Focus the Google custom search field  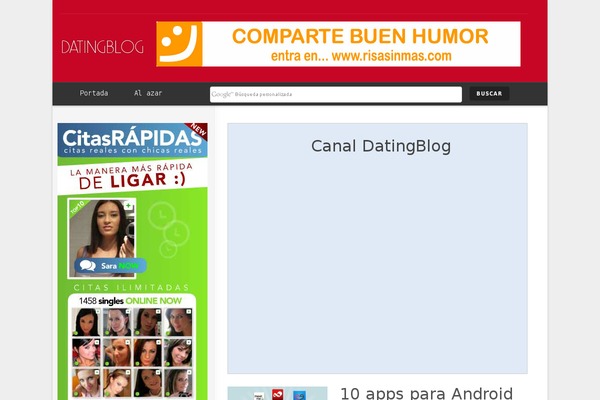click(x=336, y=94)
